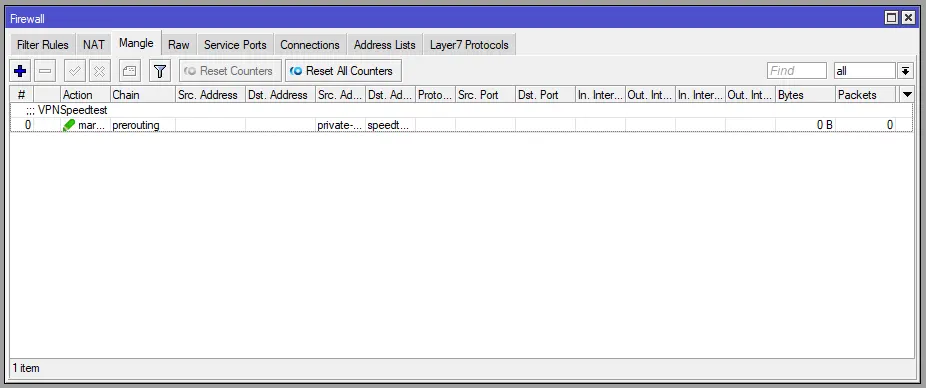Open the column chooser dropdown arrow
The image size is (926, 388).
907,94
